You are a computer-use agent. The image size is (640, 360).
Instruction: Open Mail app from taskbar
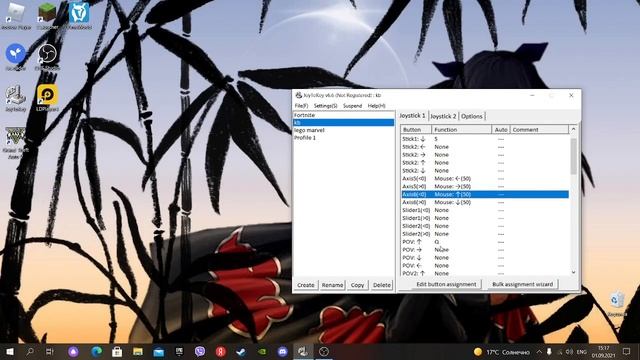tap(159, 351)
